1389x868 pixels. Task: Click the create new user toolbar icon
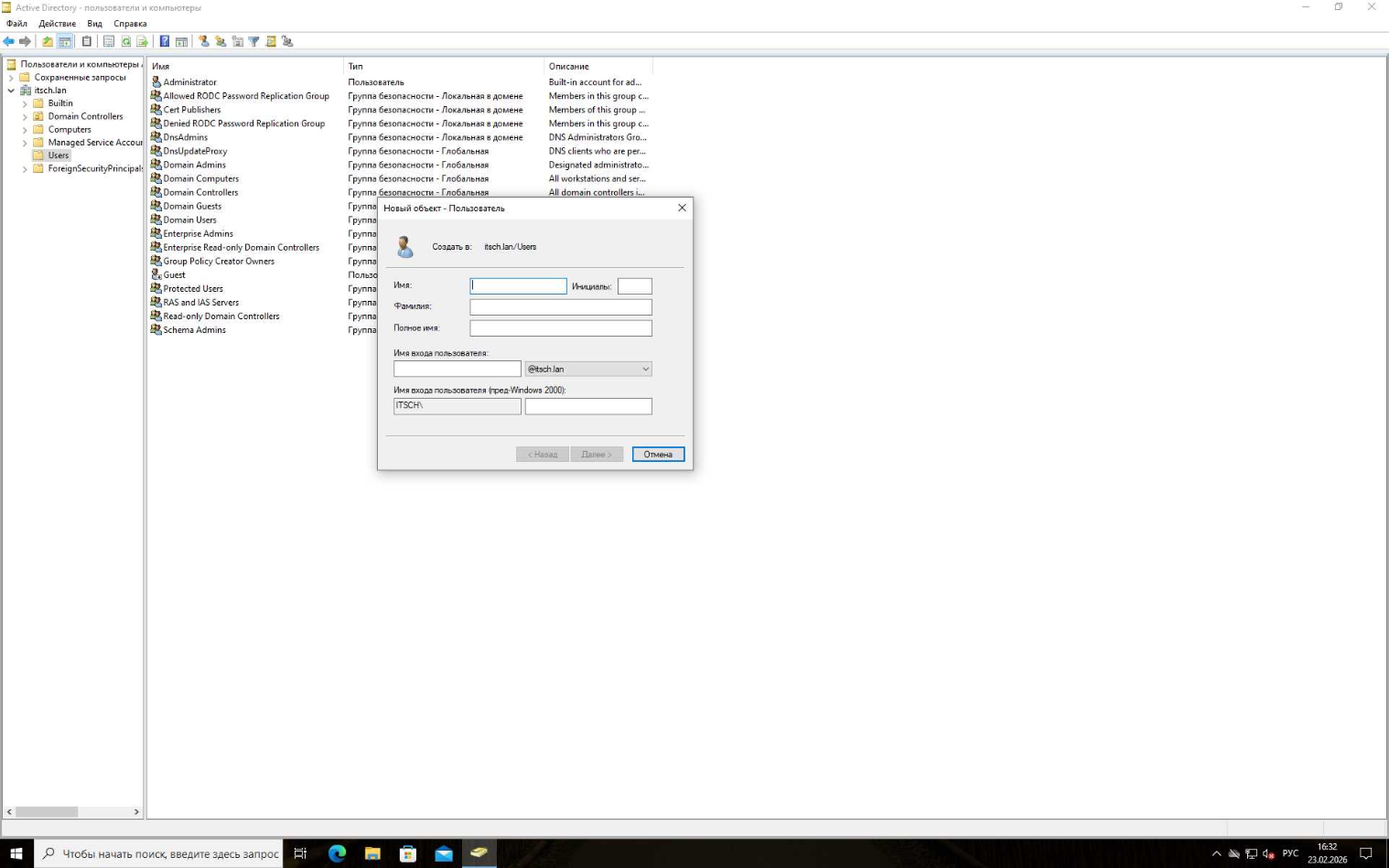pyautogui.click(x=204, y=41)
